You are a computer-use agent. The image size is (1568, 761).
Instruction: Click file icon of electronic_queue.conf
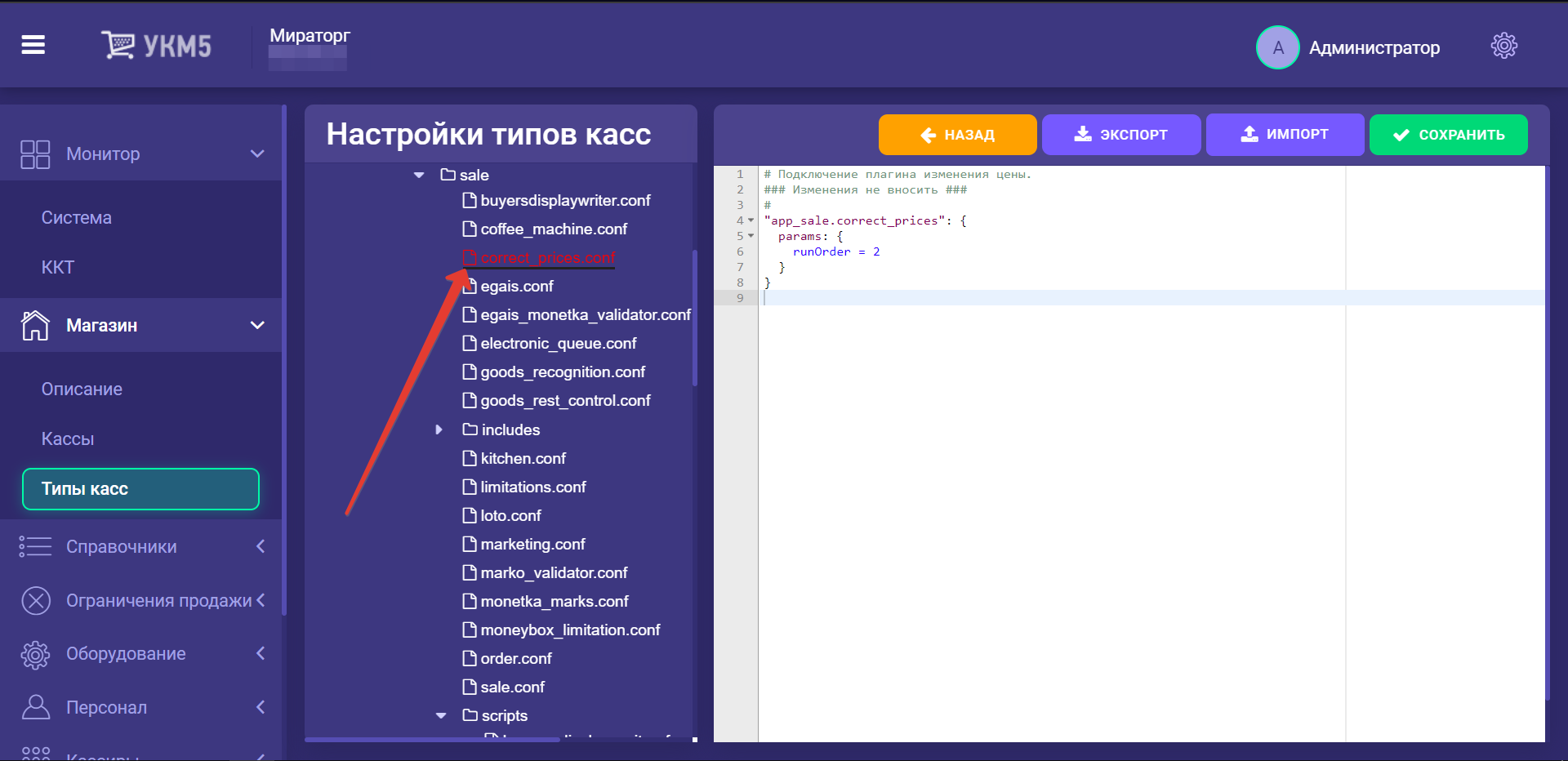[x=470, y=343]
